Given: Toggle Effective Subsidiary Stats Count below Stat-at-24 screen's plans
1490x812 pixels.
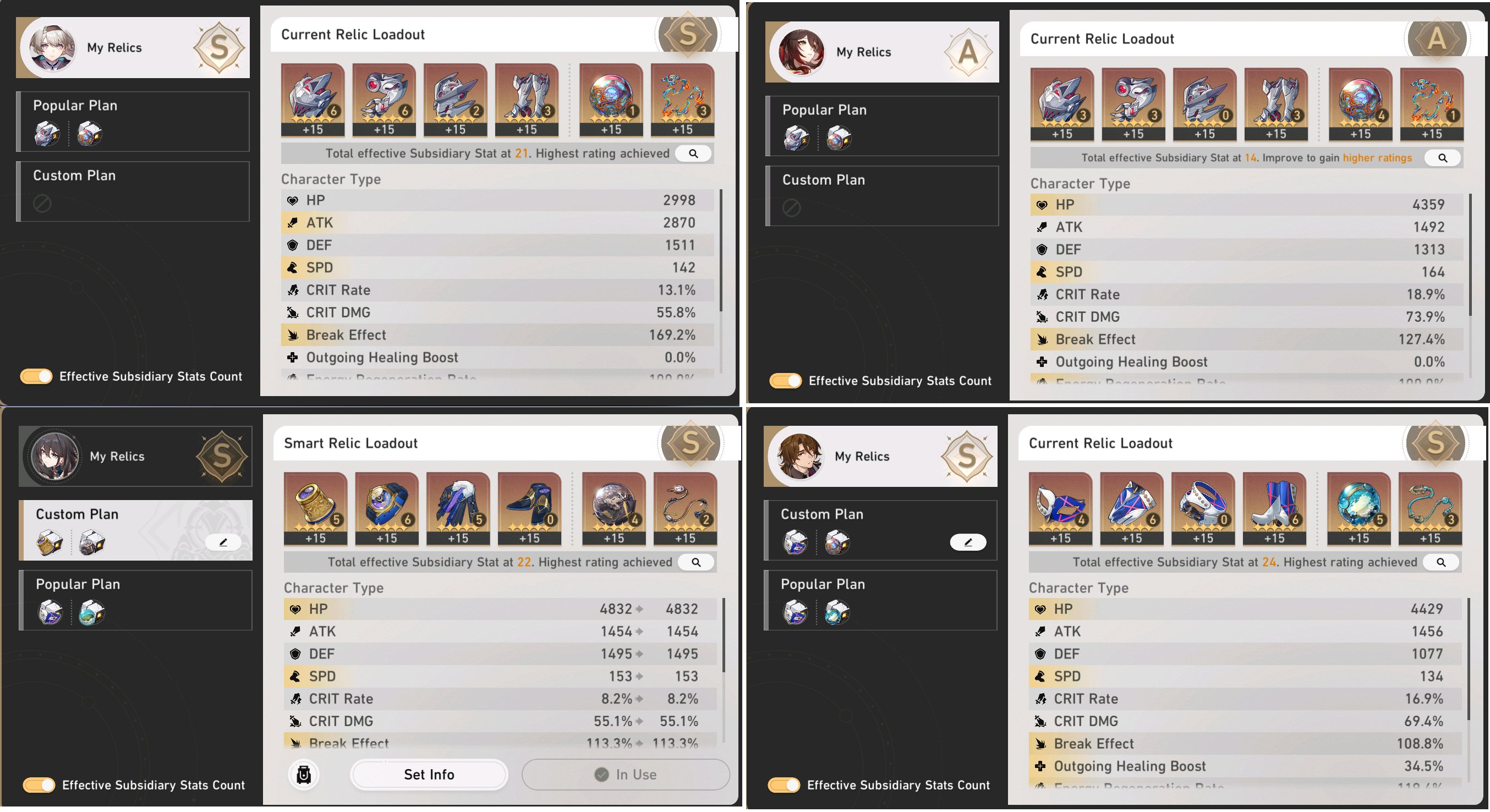Looking at the screenshot, I should pyautogui.click(x=784, y=785).
